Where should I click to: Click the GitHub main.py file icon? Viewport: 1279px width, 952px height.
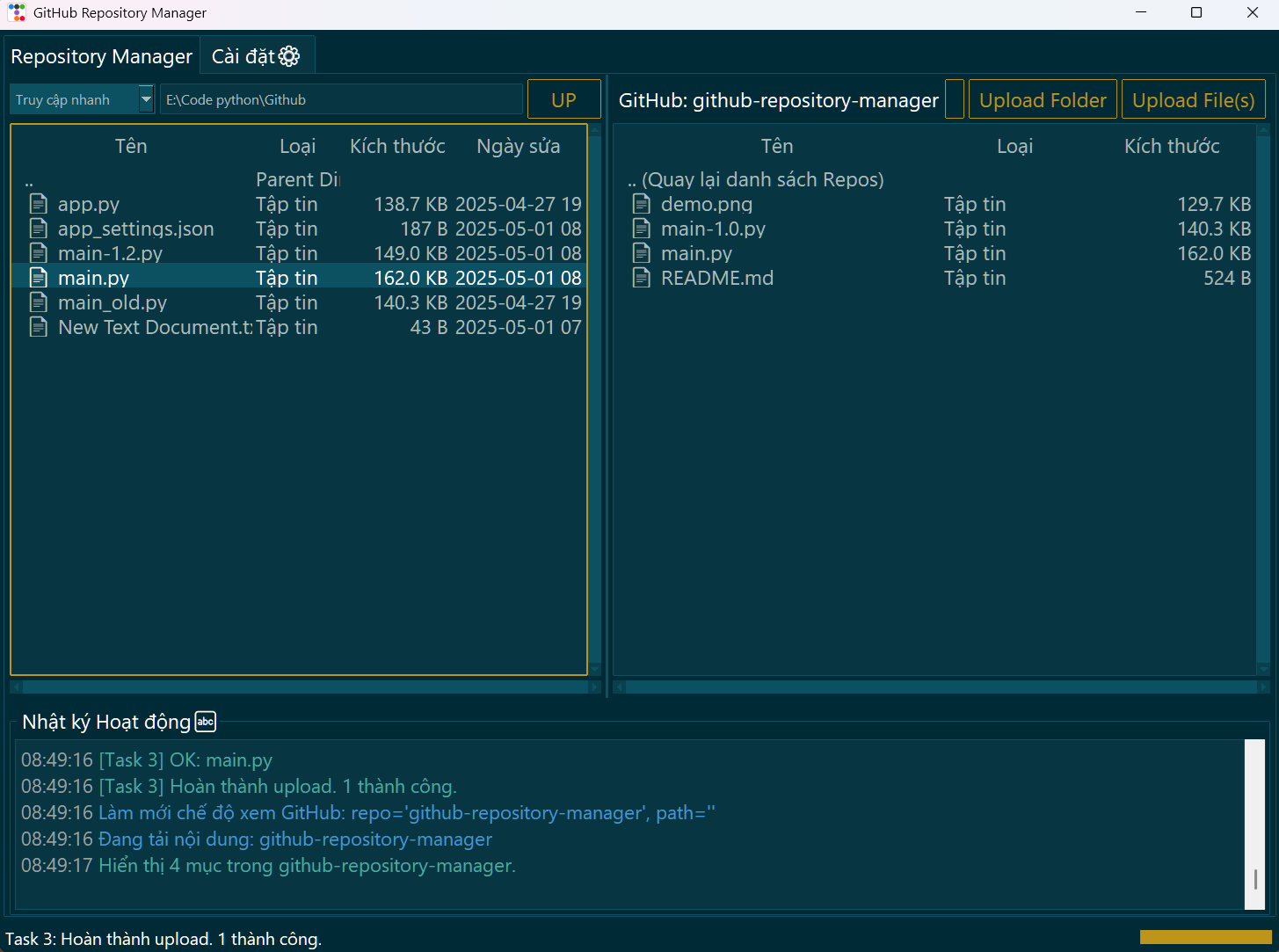(x=642, y=253)
